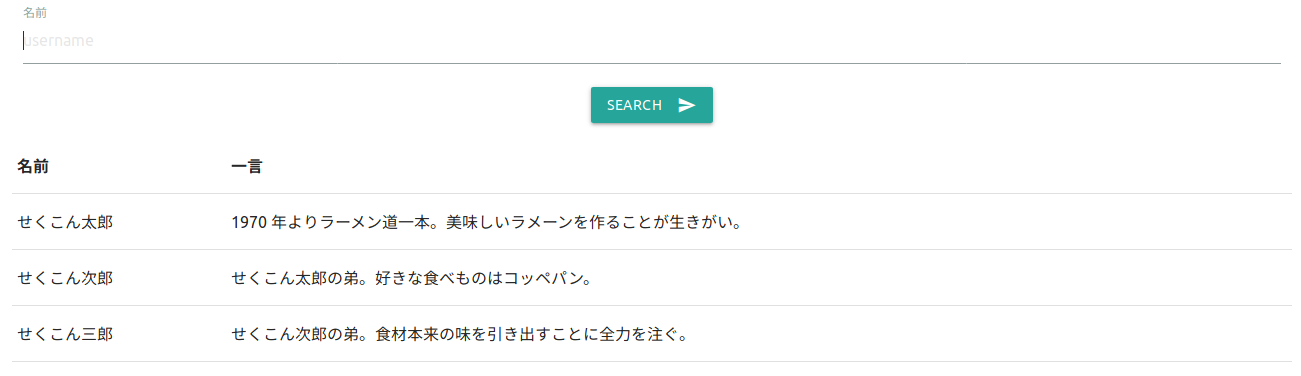Click the せくこん次郎 name cell
1301x376 pixels.
pos(65,278)
